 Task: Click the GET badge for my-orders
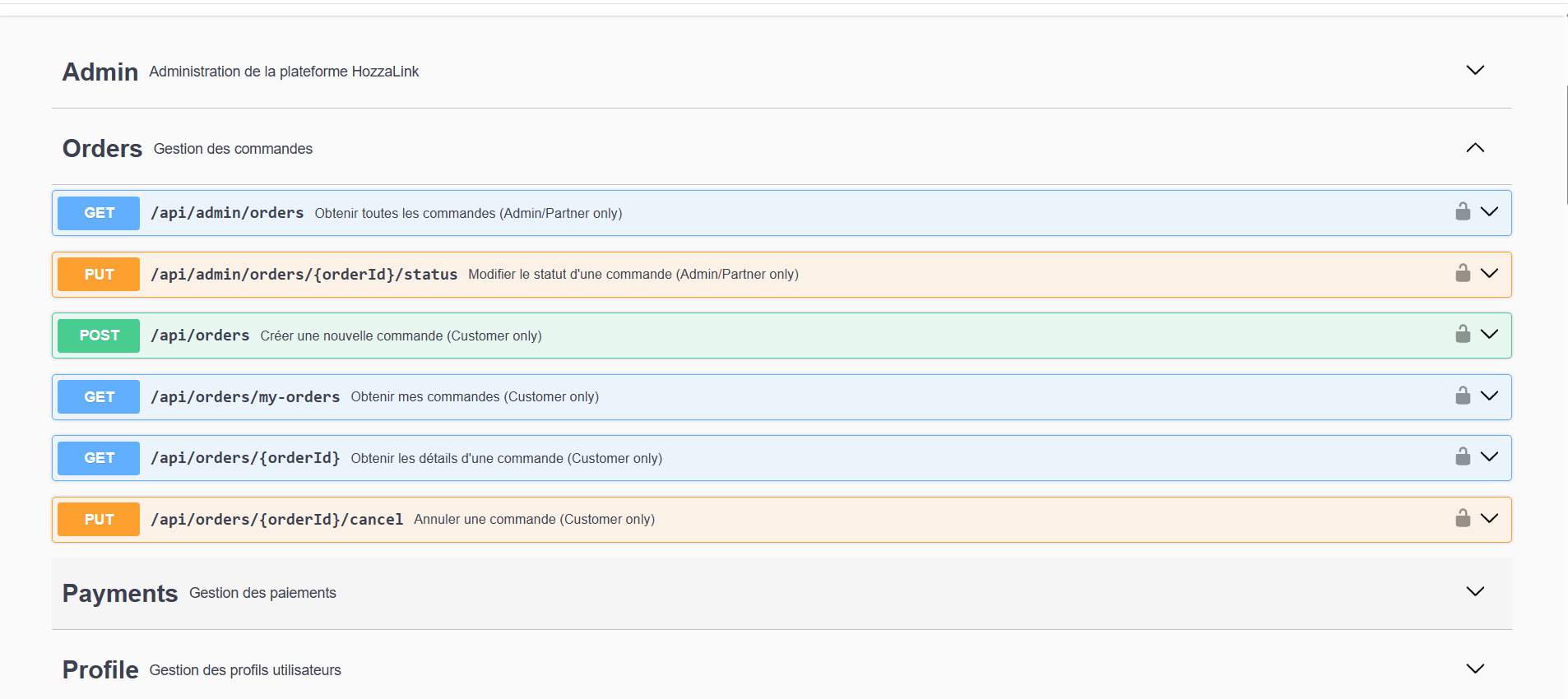tap(99, 397)
